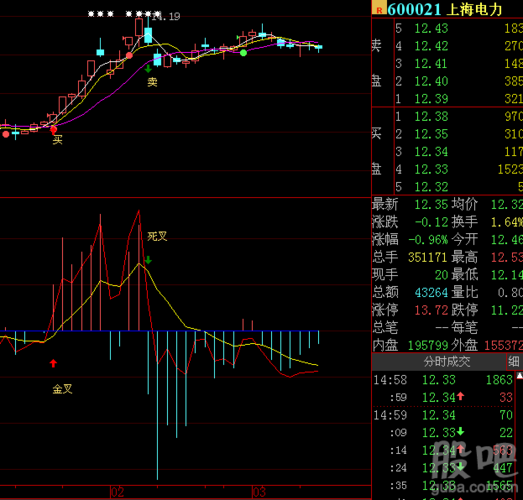Click the 03 date marker on the time axis
The image size is (523, 500).
click(259, 492)
